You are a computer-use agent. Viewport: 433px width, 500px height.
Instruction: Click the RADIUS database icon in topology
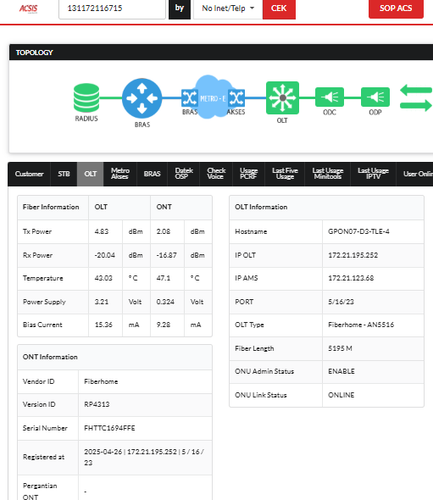pyautogui.click(x=86, y=98)
